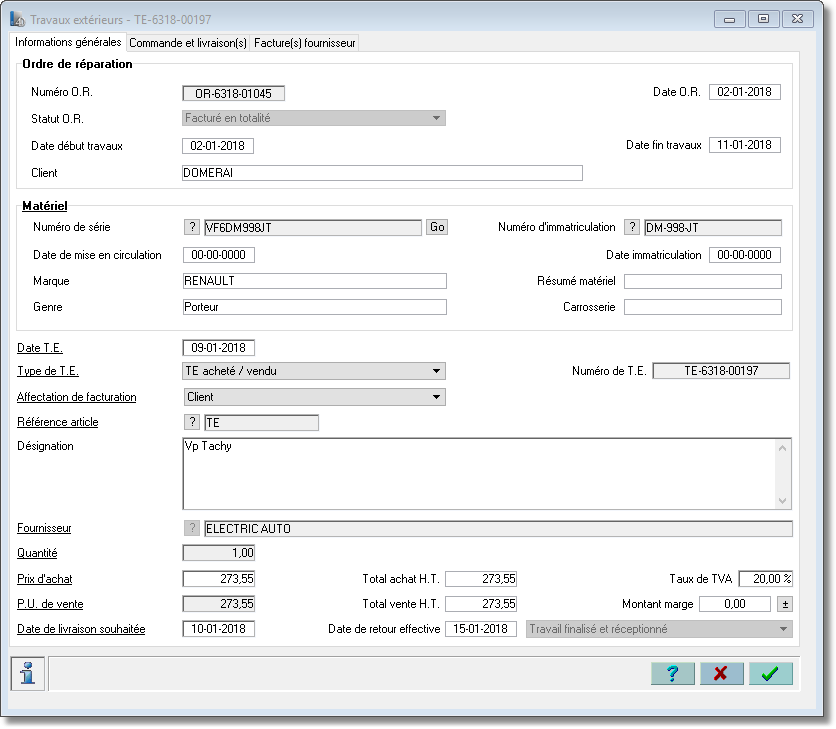The width and height of the screenshot is (836, 729).
Task: Cancel with the red X button
Action: [x=721, y=674]
